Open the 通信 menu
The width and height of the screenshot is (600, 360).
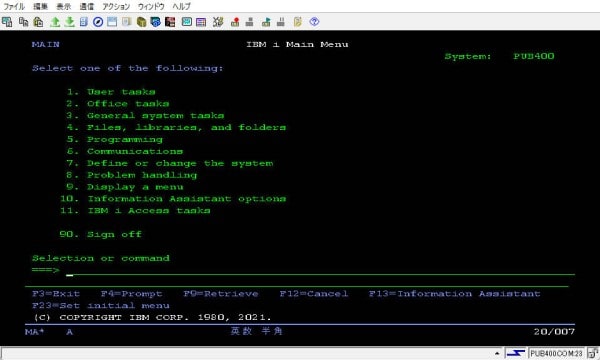pyautogui.click(x=86, y=7)
